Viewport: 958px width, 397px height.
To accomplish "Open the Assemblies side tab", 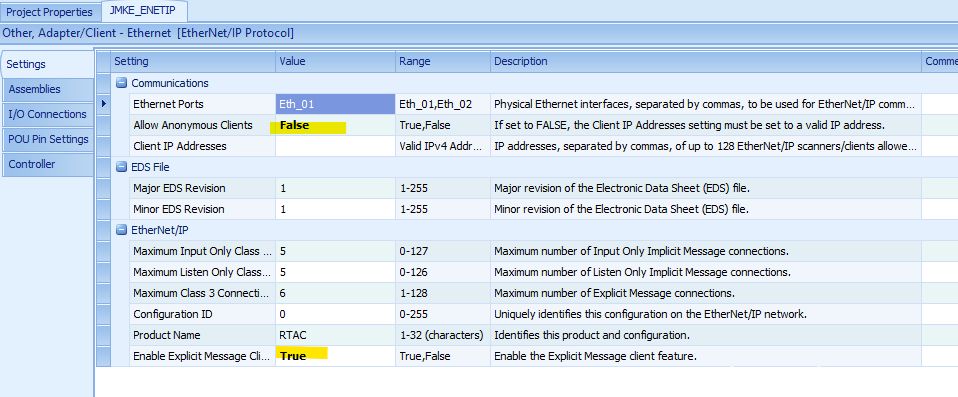I will 47,89.
